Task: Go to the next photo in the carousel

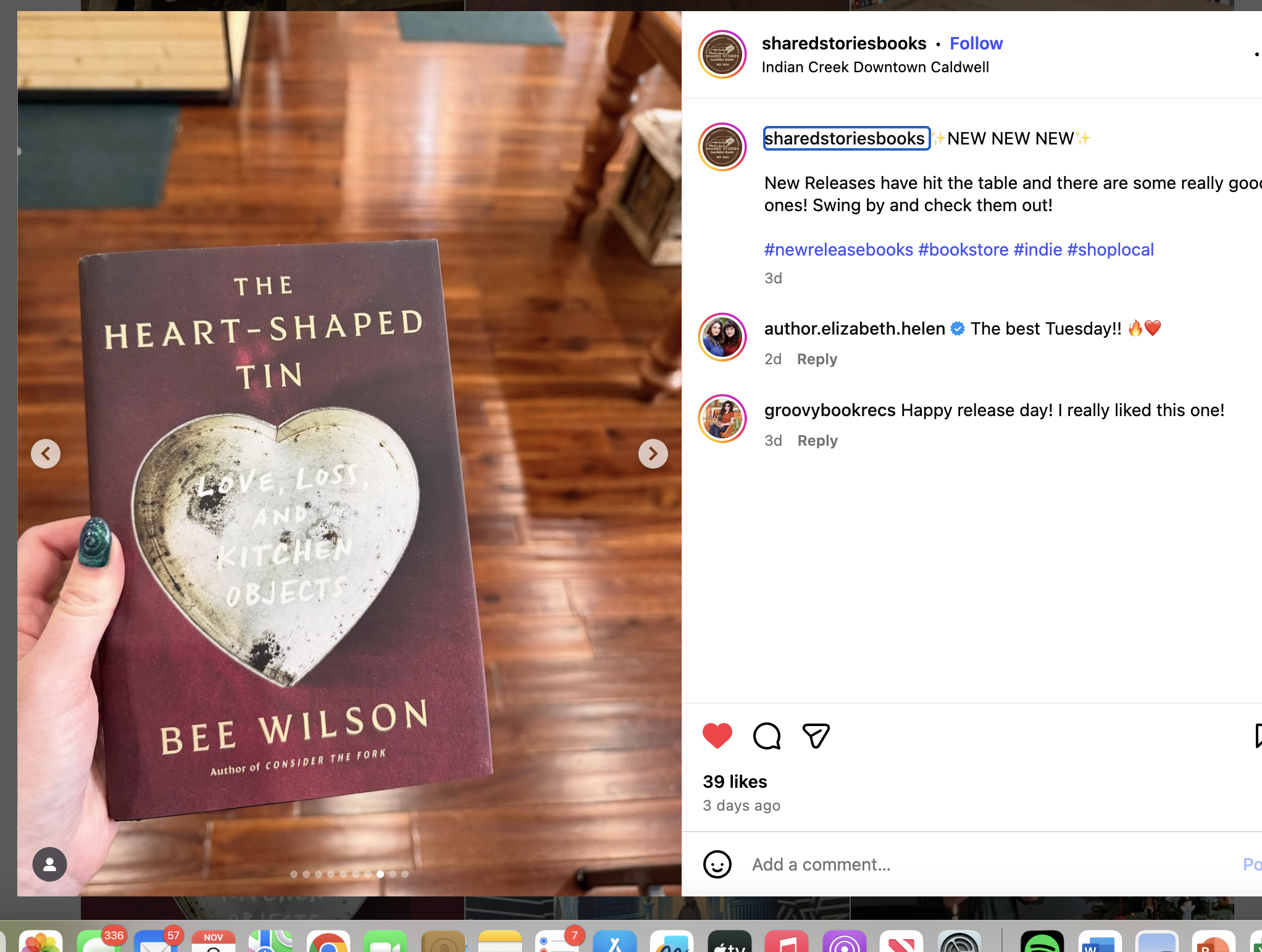Action: 653,454
